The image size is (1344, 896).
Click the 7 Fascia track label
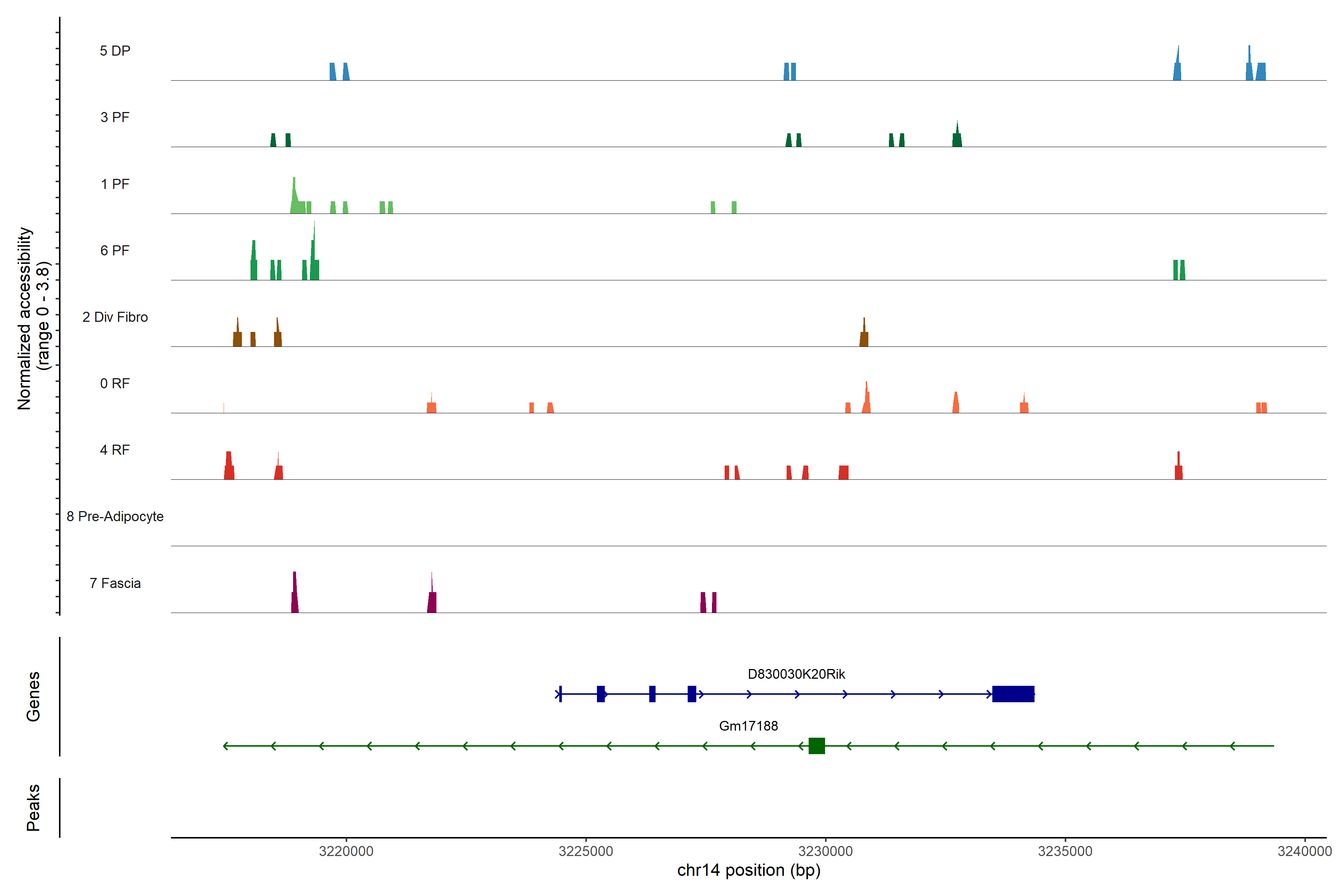pyautogui.click(x=115, y=583)
